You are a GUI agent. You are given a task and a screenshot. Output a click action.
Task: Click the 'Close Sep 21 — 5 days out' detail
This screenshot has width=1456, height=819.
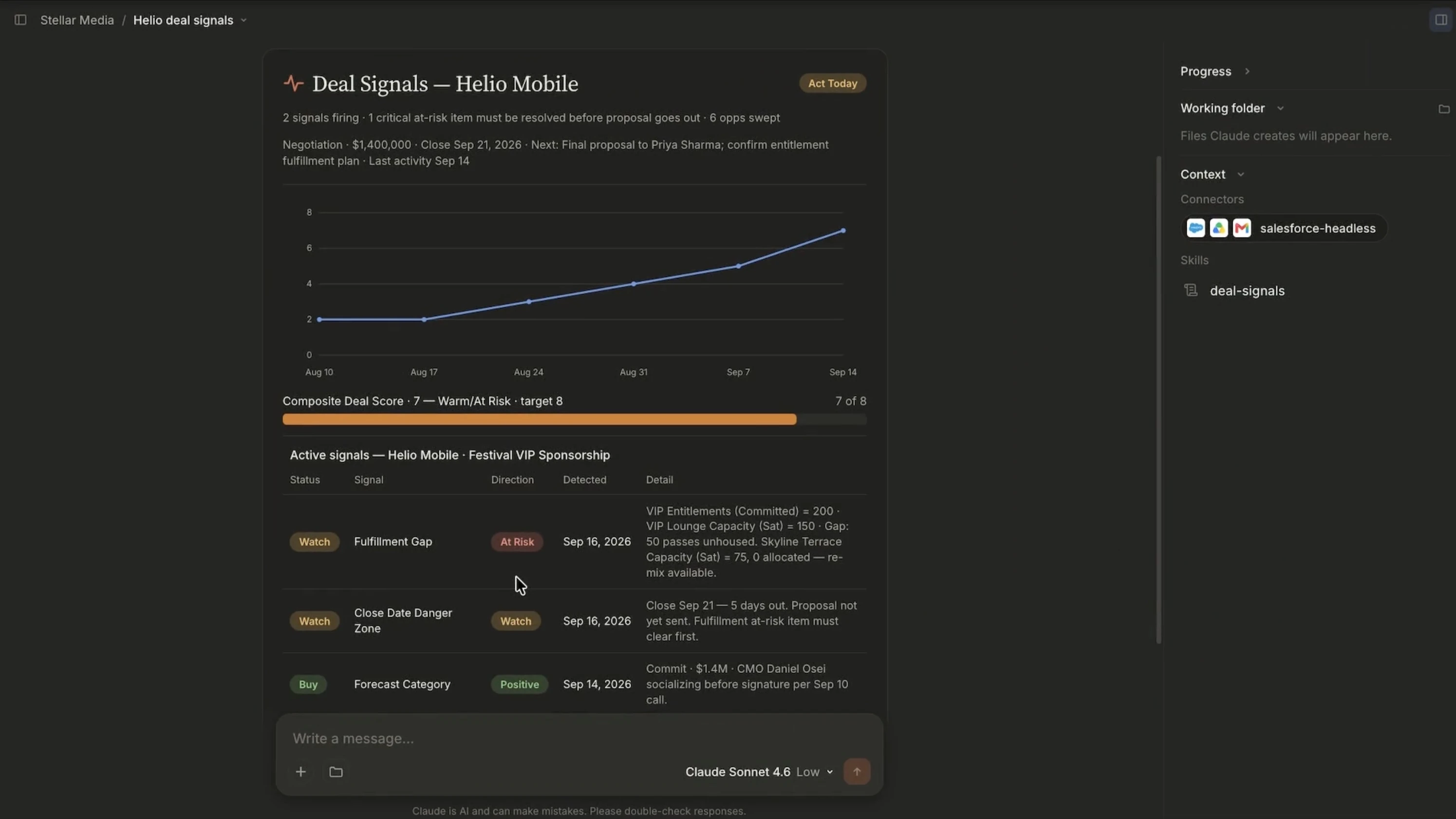(751, 621)
